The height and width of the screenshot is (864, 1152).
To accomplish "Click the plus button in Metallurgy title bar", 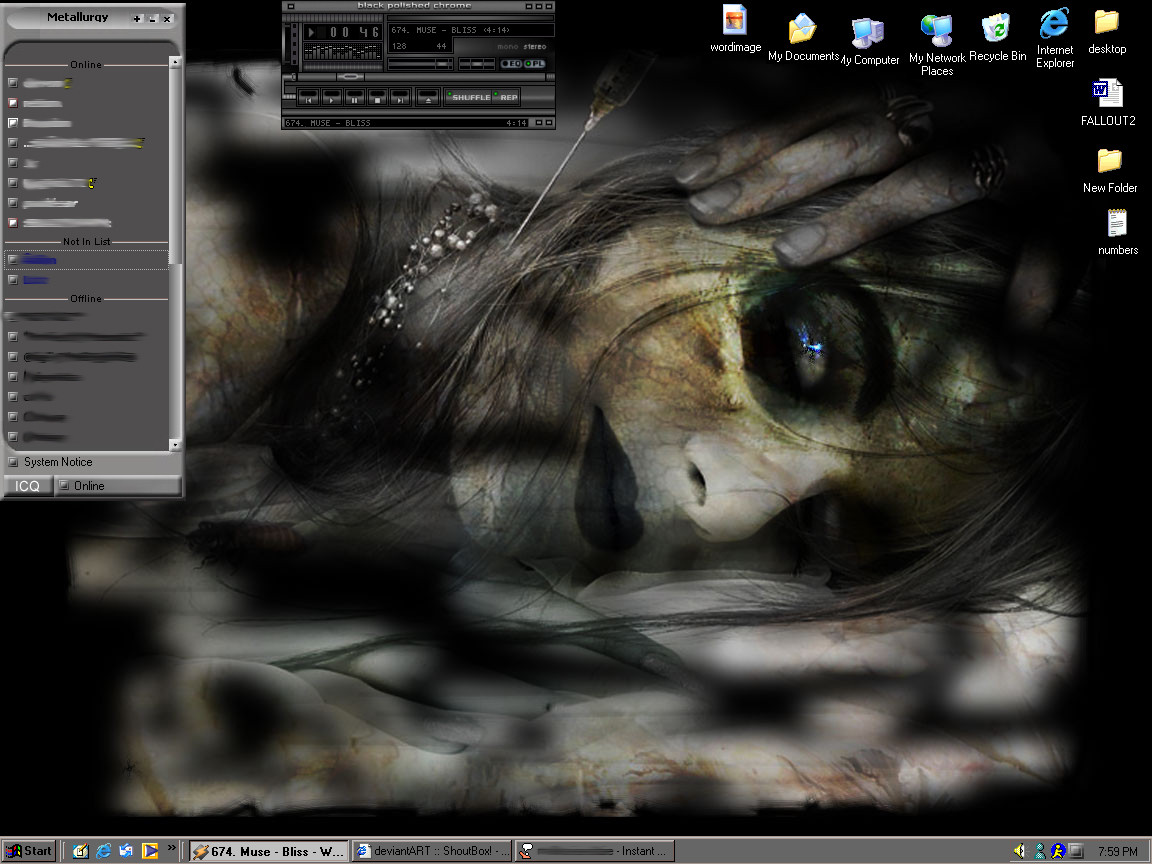I will tap(137, 18).
